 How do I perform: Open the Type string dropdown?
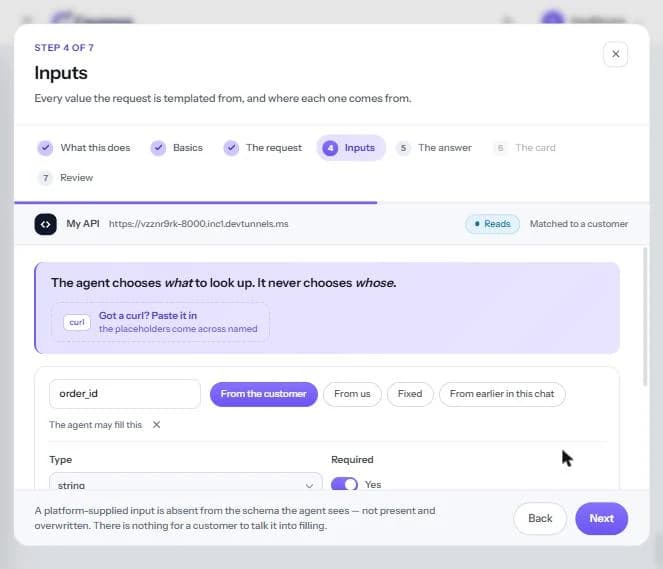pyautogui.click(x=186, y=482)
